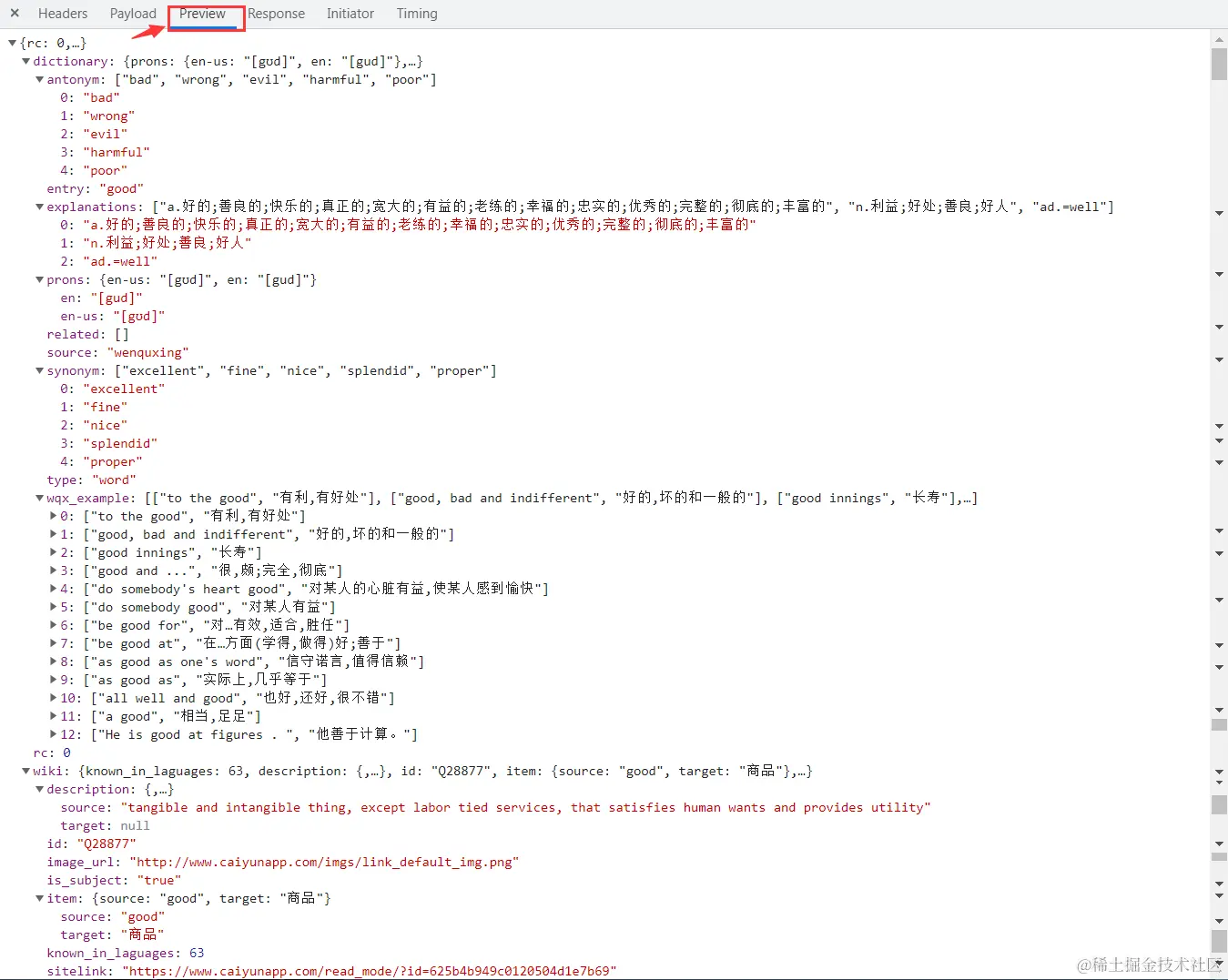Expand item 11 "a good"
The width and height of the screenshot is (1228, 980).
click(x=54, y=716)
